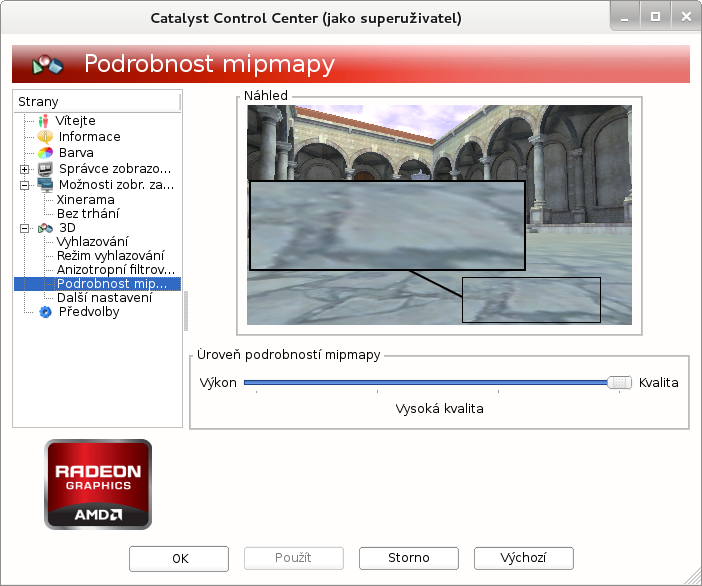Click the 3D shapes tree icon
This screenshot has width=702, height=586.
click(45, 228)
